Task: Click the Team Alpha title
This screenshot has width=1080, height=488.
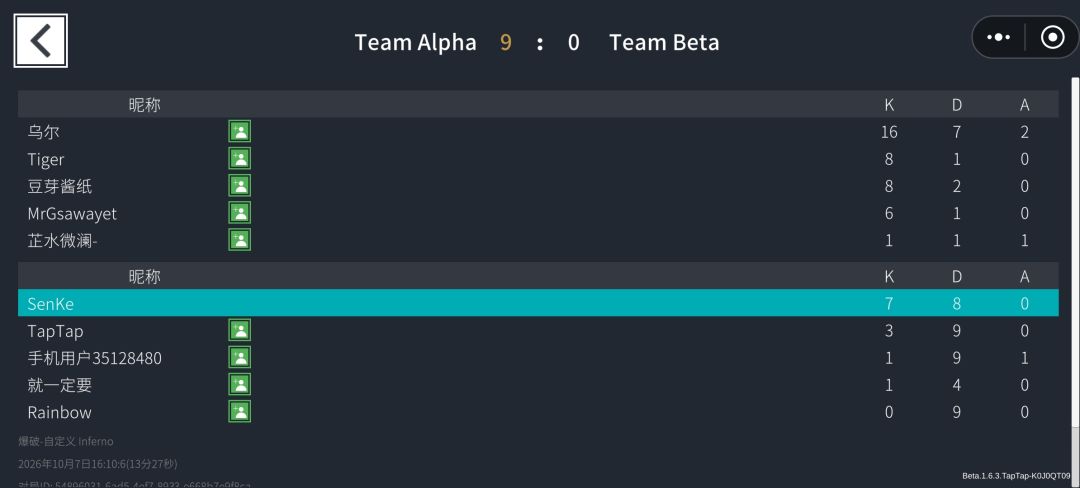Action: pos(415,43)
